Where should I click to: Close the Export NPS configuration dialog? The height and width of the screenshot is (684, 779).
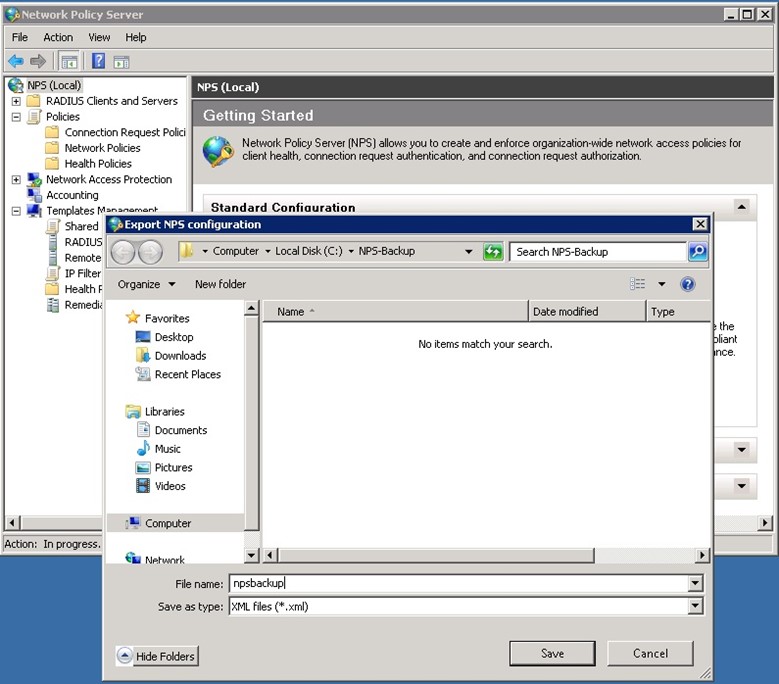[x=700, y=224]
